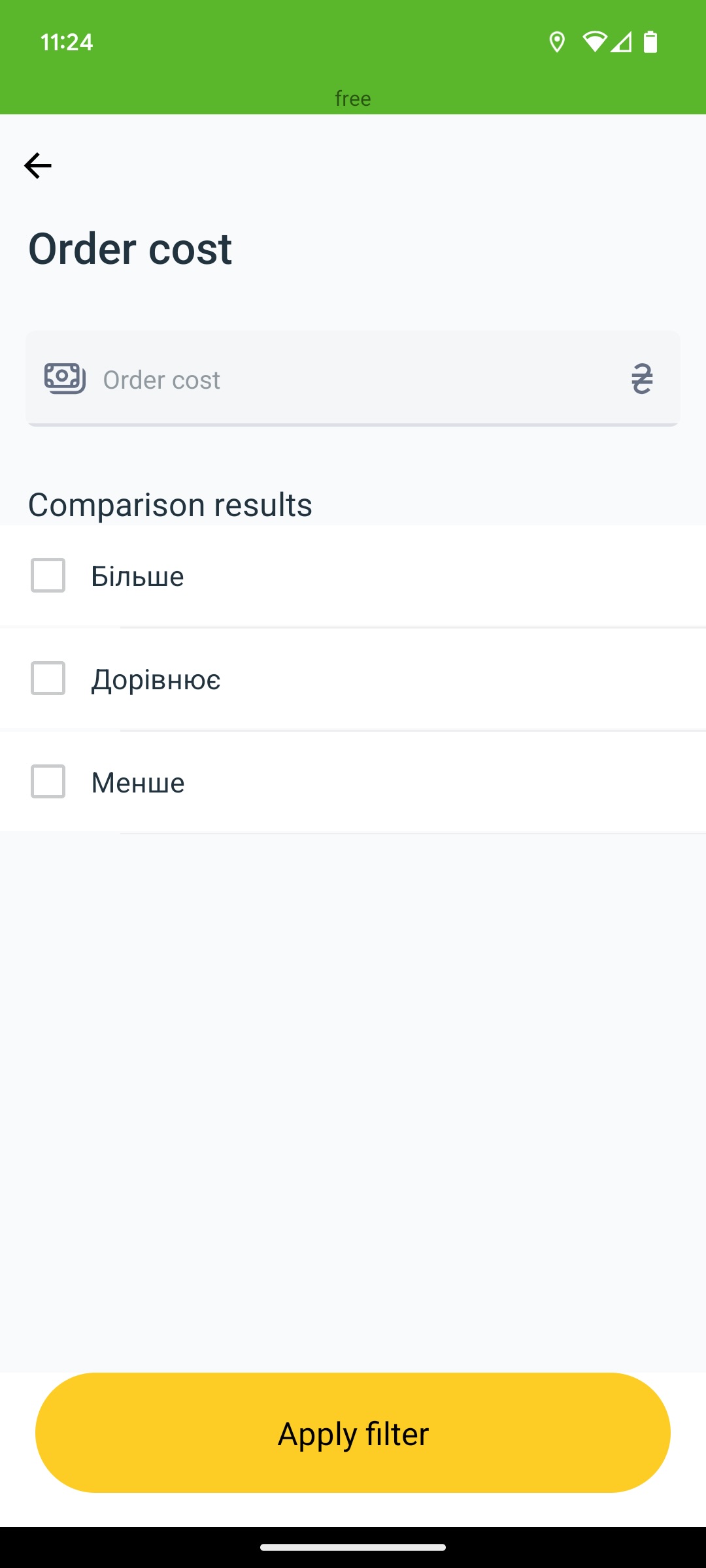
Task: Tap the battery status icon
Action: [x=650, y=42]
